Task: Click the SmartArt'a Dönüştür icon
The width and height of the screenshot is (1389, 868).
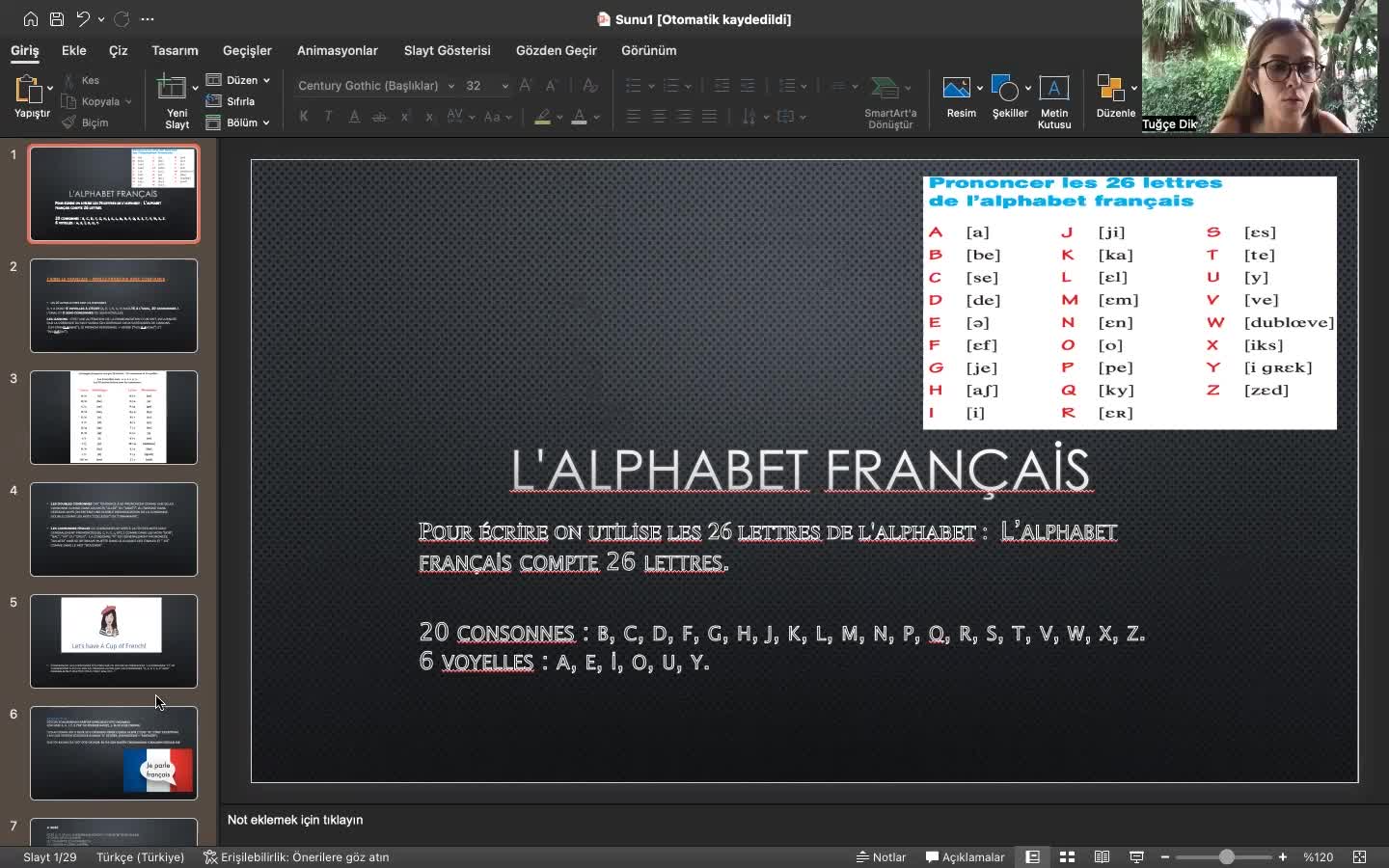Action: pos(885,89)
